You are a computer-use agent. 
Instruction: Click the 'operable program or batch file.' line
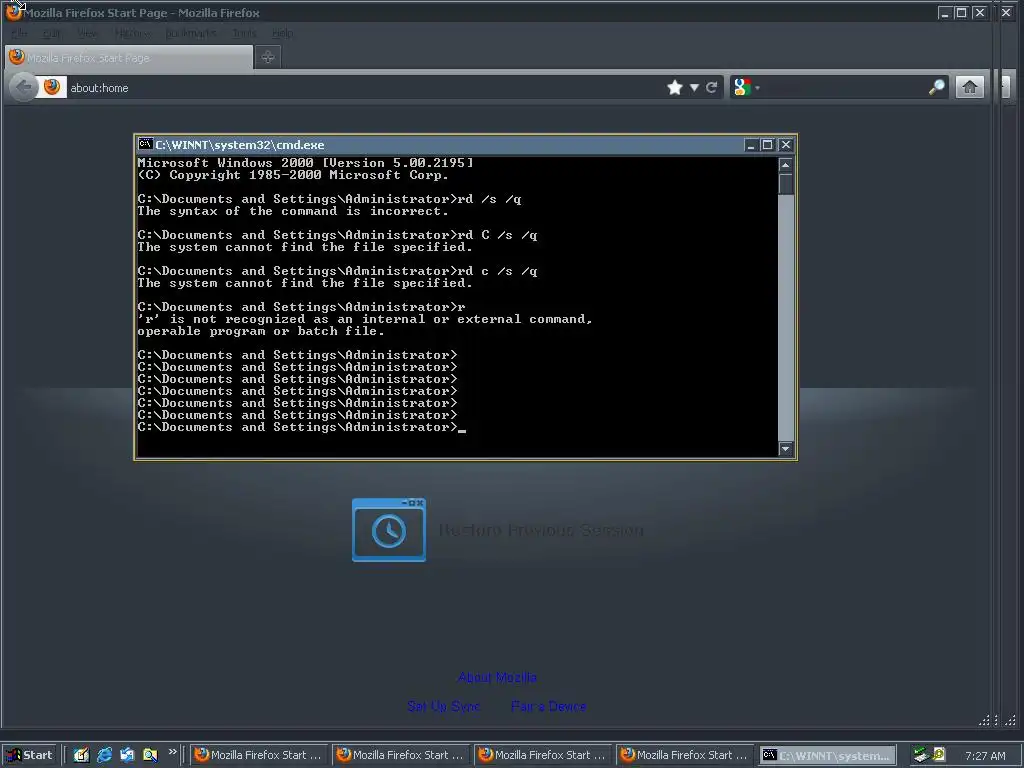261,331
